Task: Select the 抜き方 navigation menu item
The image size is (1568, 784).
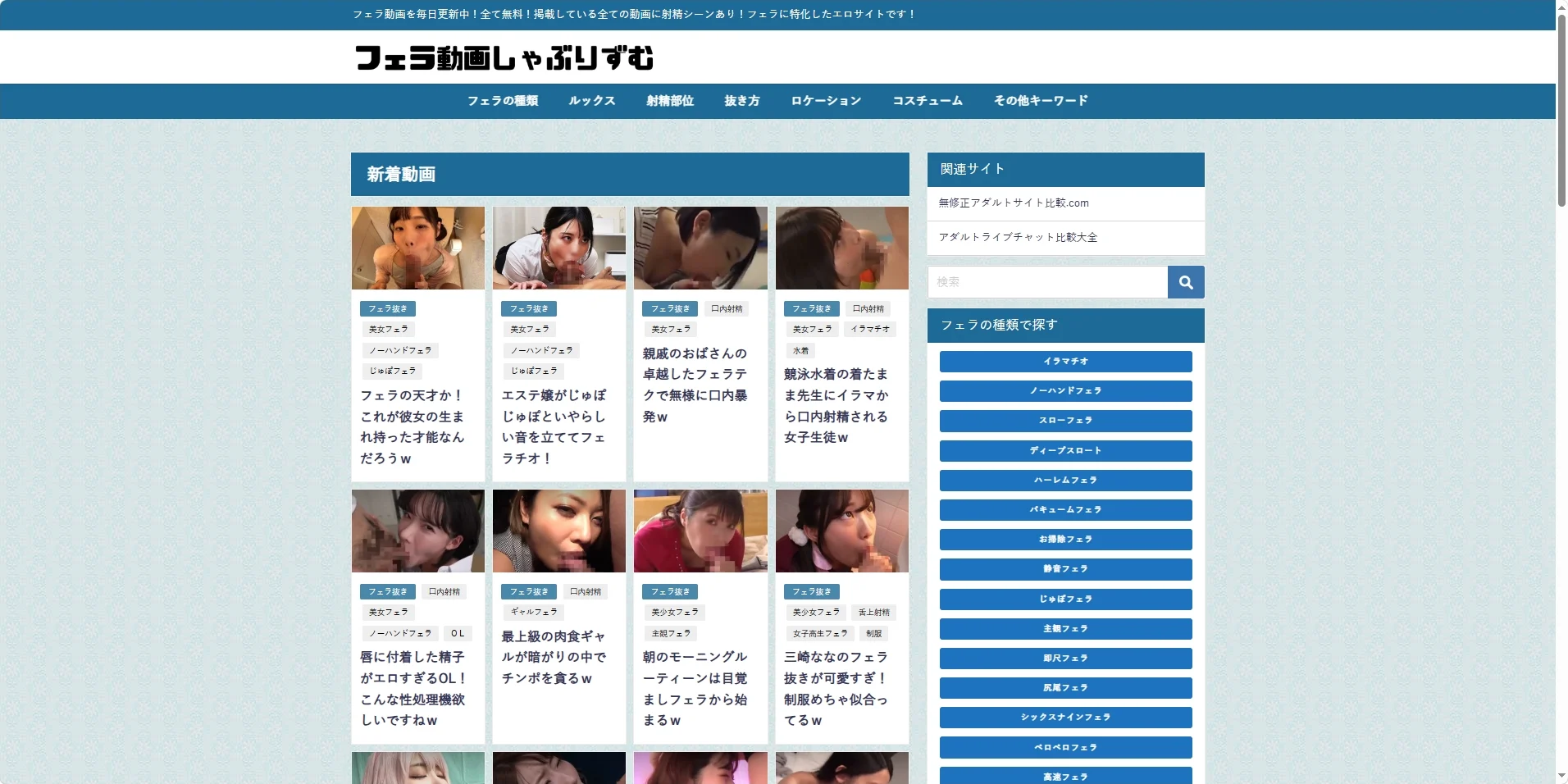Action: [x=742, y=101]
